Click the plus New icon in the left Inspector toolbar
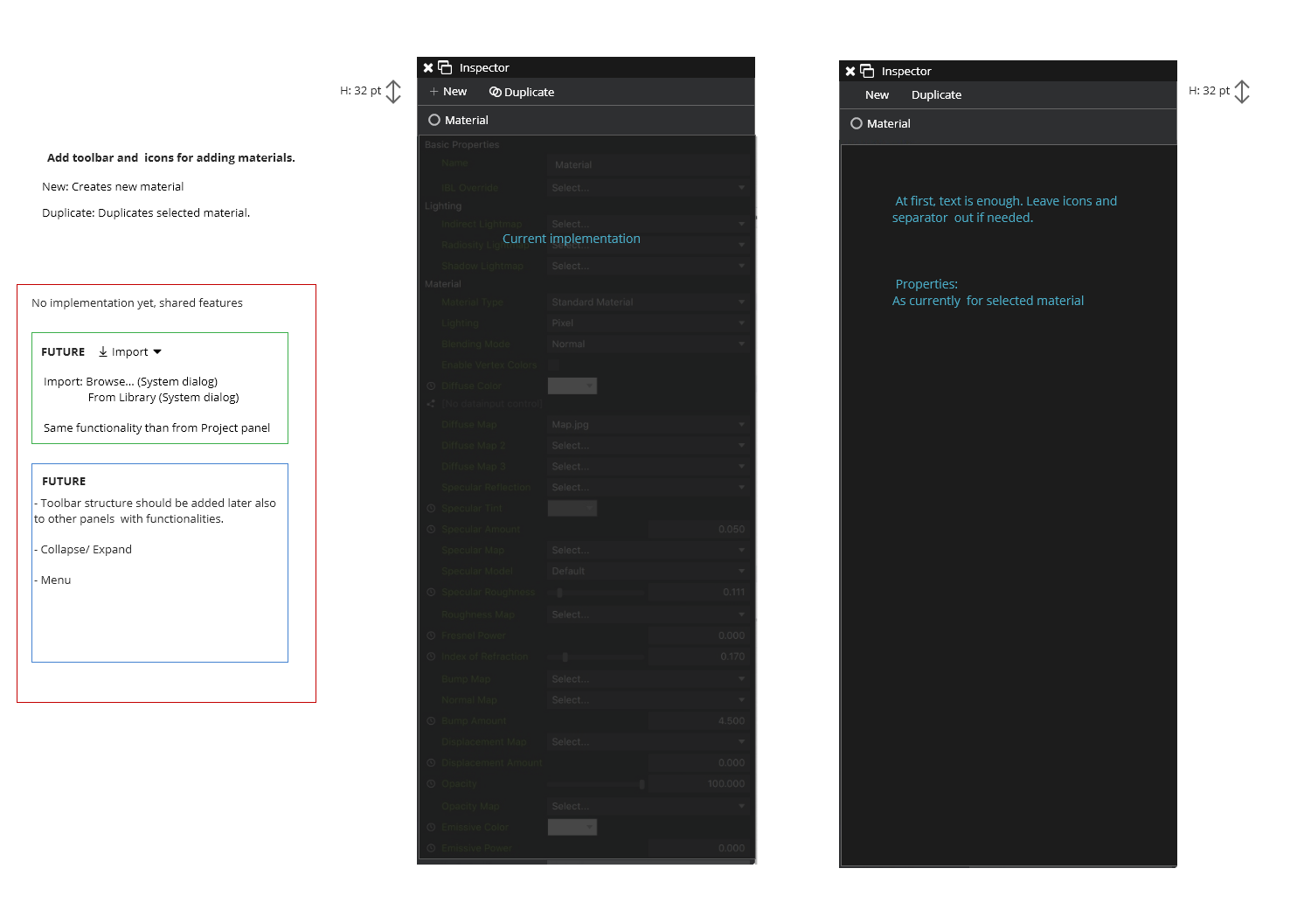 coord(434,92)
